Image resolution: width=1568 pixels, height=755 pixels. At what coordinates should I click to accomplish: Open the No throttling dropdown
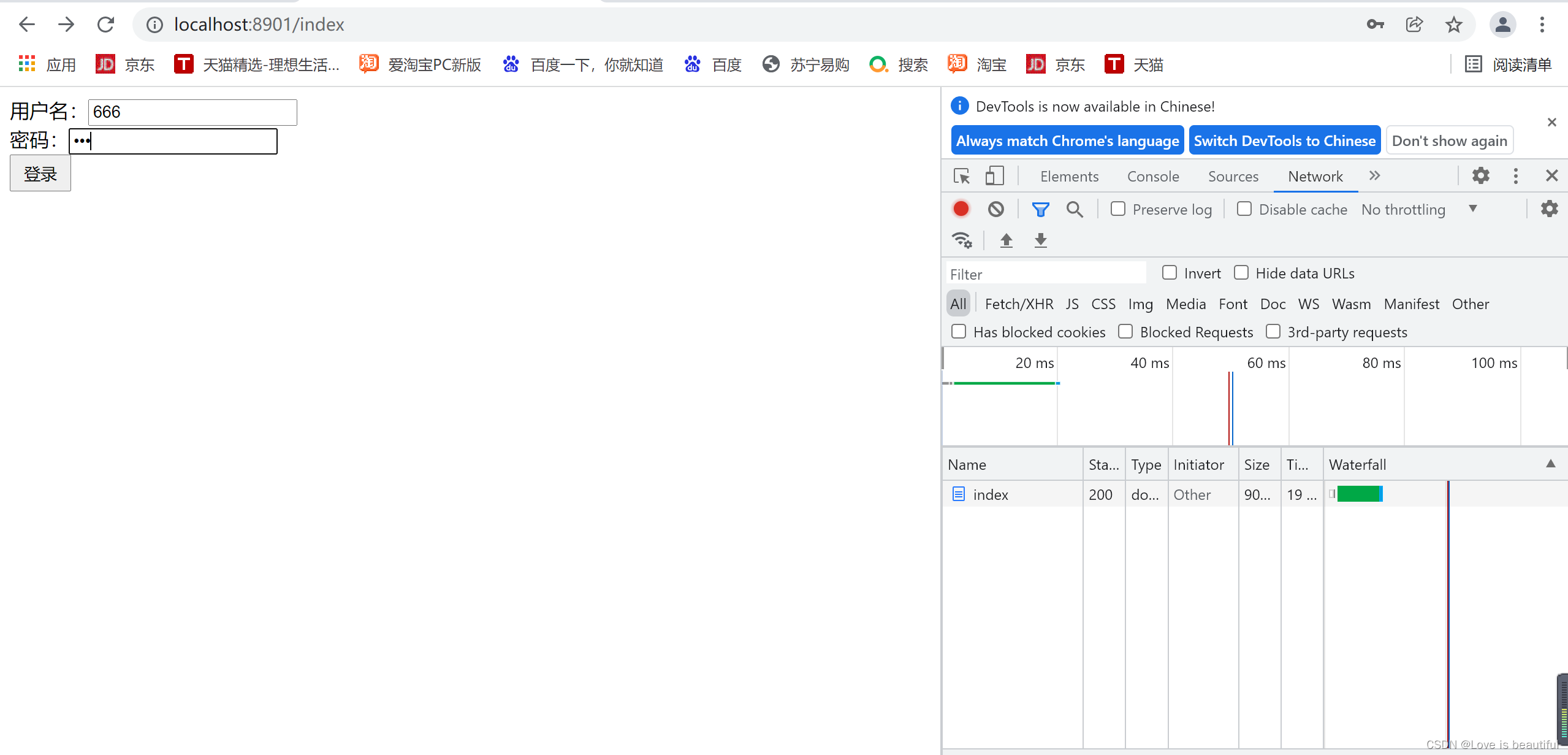click(x=1418, y=209)
